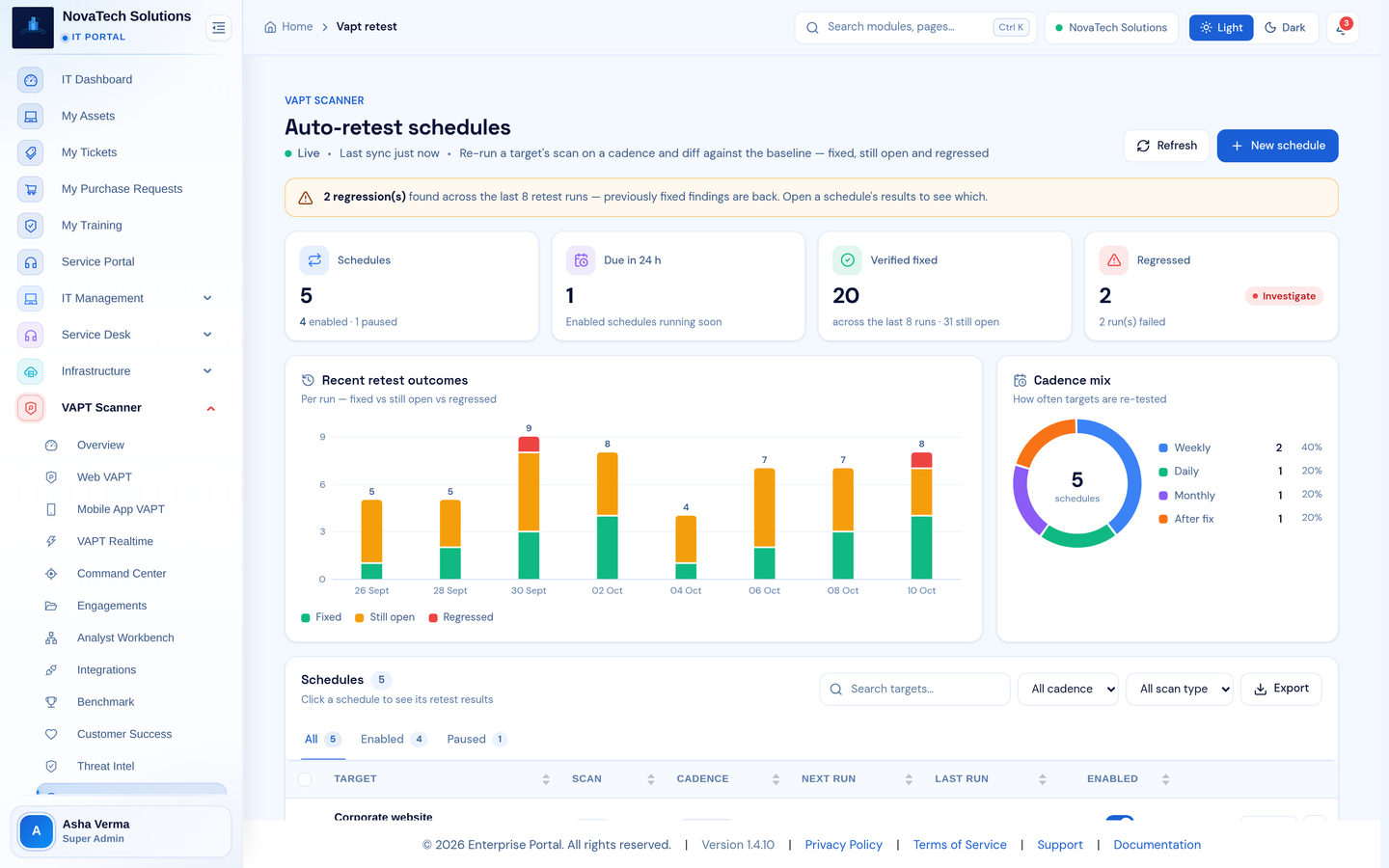Click the Weekly blue legend swatch
Viewport: 1389px width, 868px height.
(1163, 448)
